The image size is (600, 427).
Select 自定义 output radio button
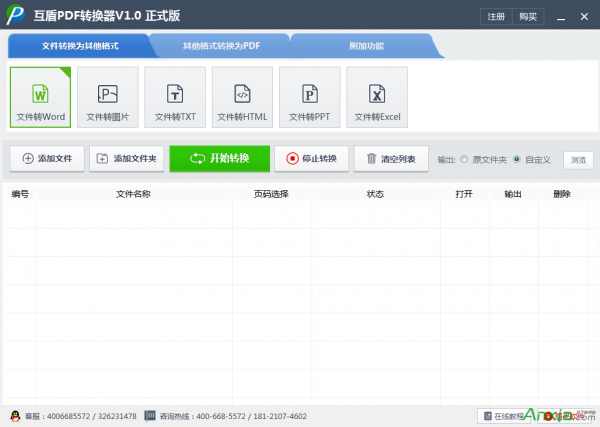point(517,159)
